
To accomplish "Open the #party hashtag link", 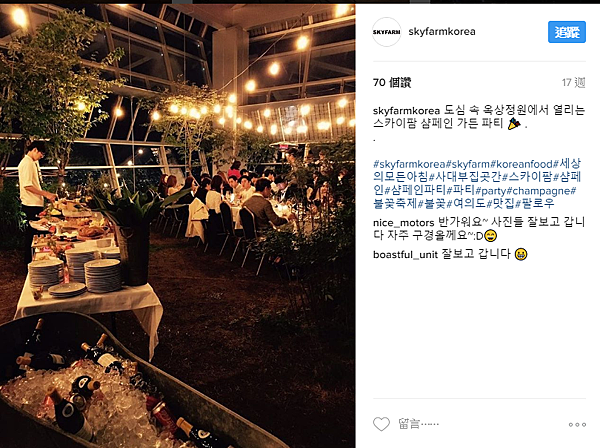I will (491, 191).
